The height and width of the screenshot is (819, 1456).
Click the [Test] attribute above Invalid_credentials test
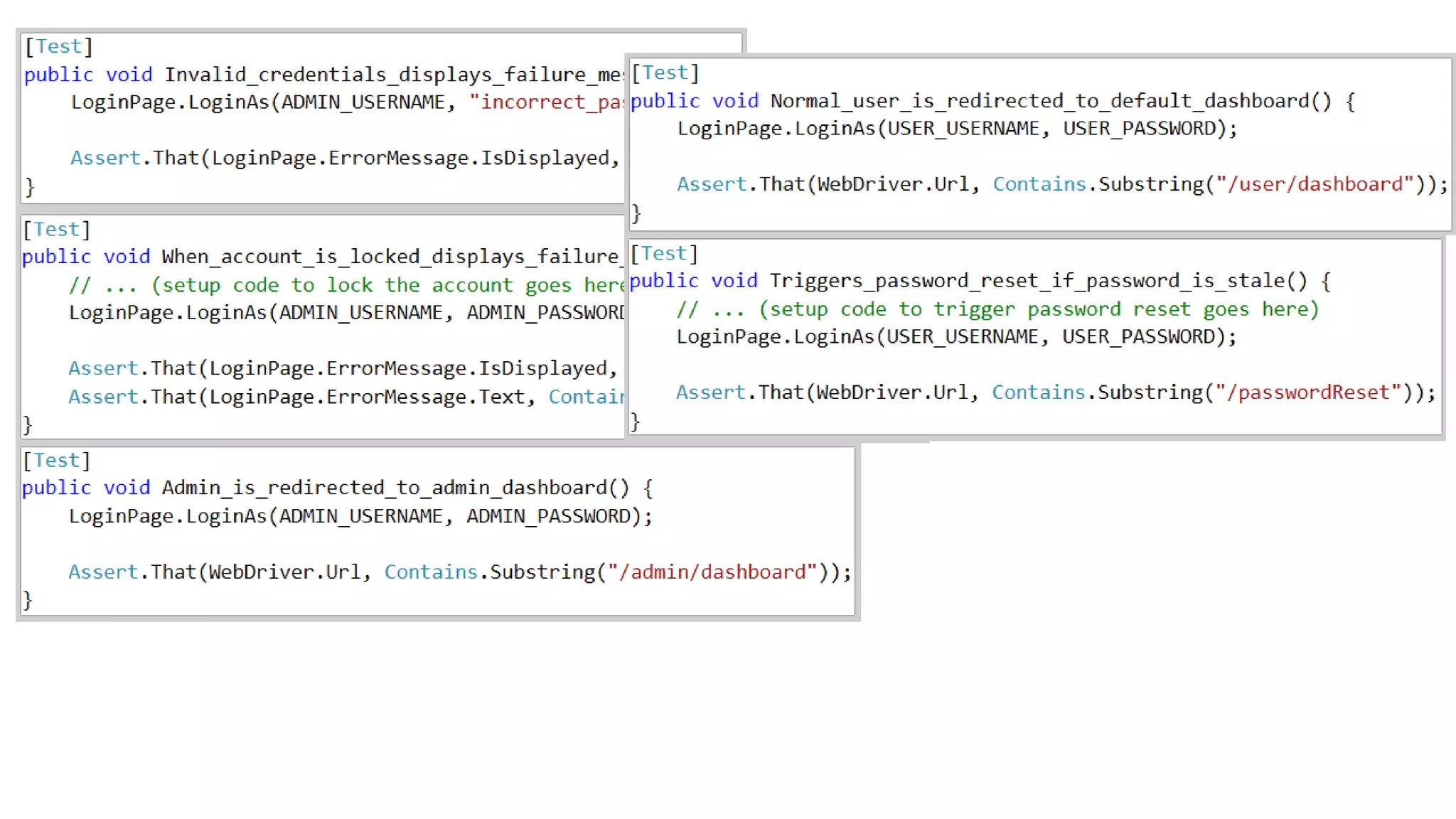tap(59, 46)
